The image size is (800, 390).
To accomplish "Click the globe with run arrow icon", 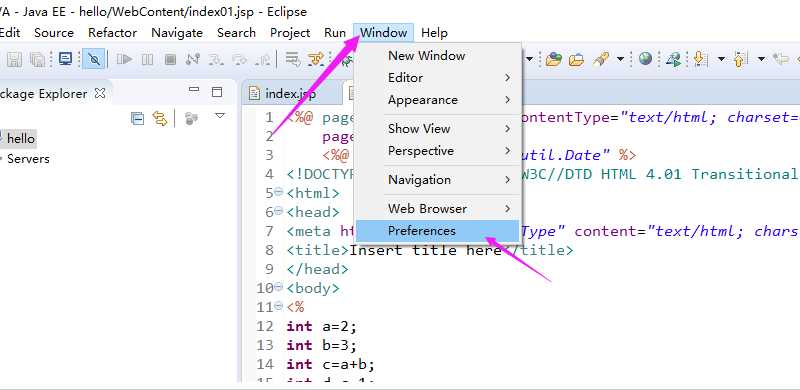I will point(673,59).
